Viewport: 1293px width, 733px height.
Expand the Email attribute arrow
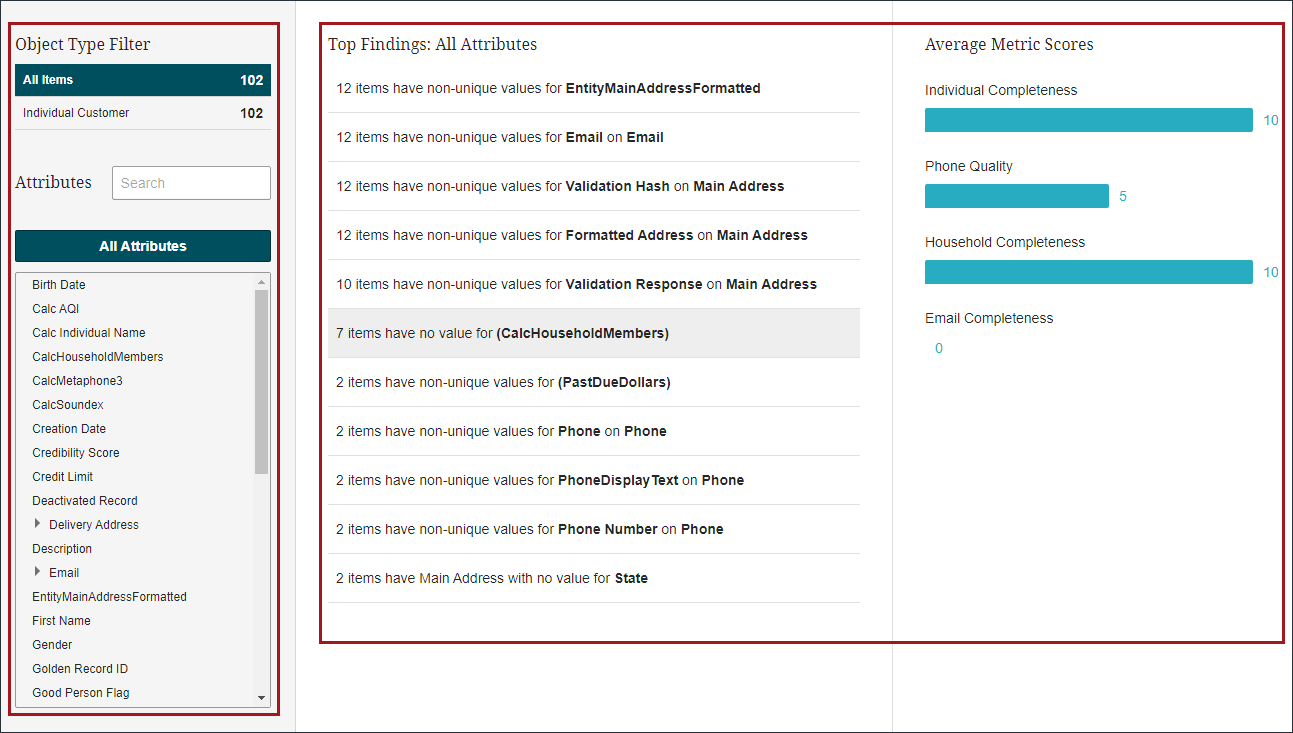click(x=38, y=572)
